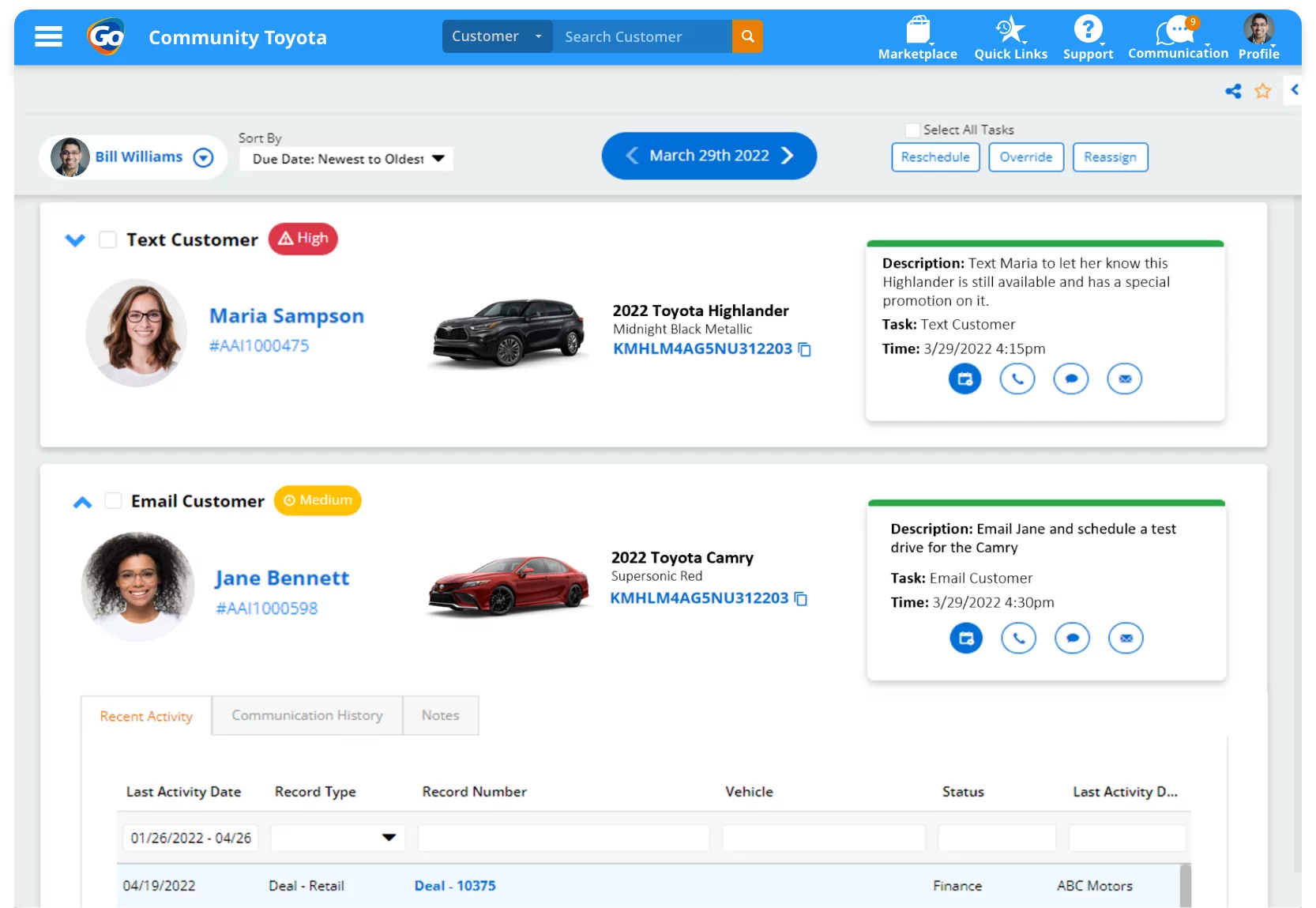Toggle the Text Customer task chevron
The image size is (1316, 908).
click(x=75, y=240)
